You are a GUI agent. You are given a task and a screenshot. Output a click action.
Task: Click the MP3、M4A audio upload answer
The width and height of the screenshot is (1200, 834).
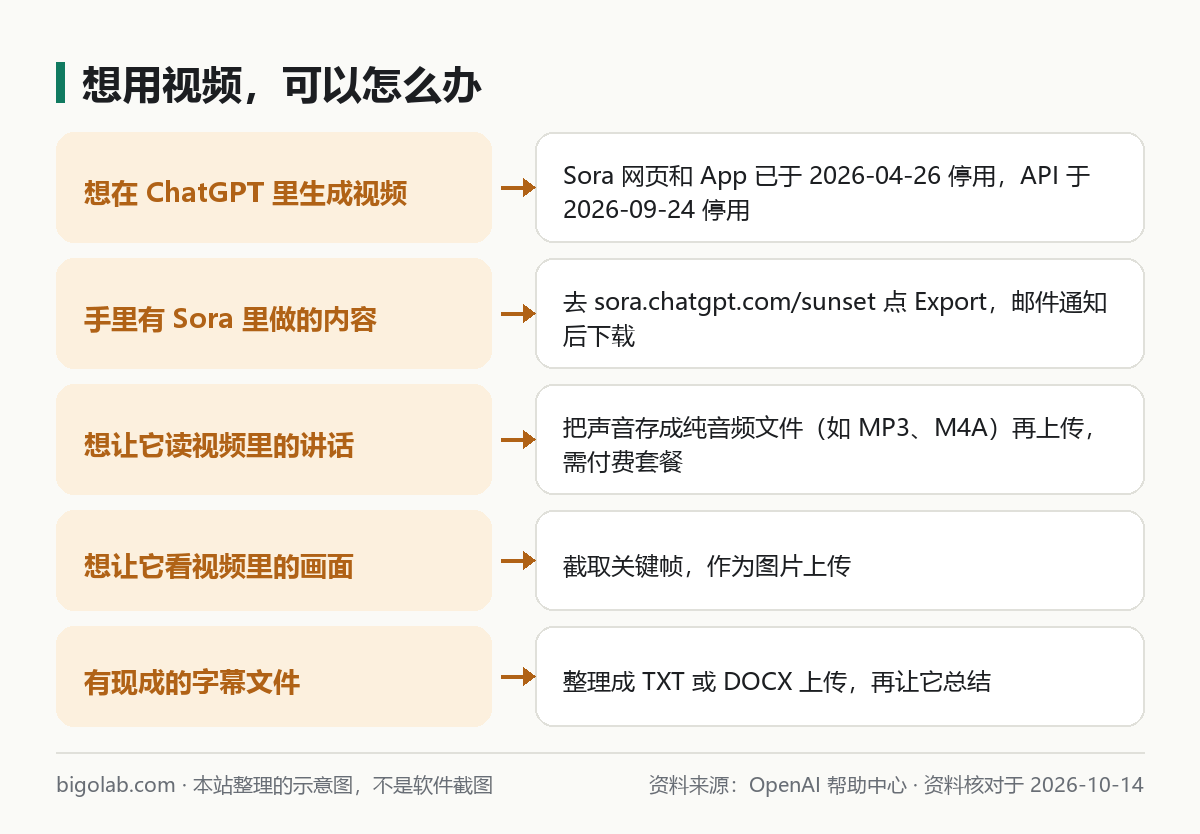tap(840, 439)
